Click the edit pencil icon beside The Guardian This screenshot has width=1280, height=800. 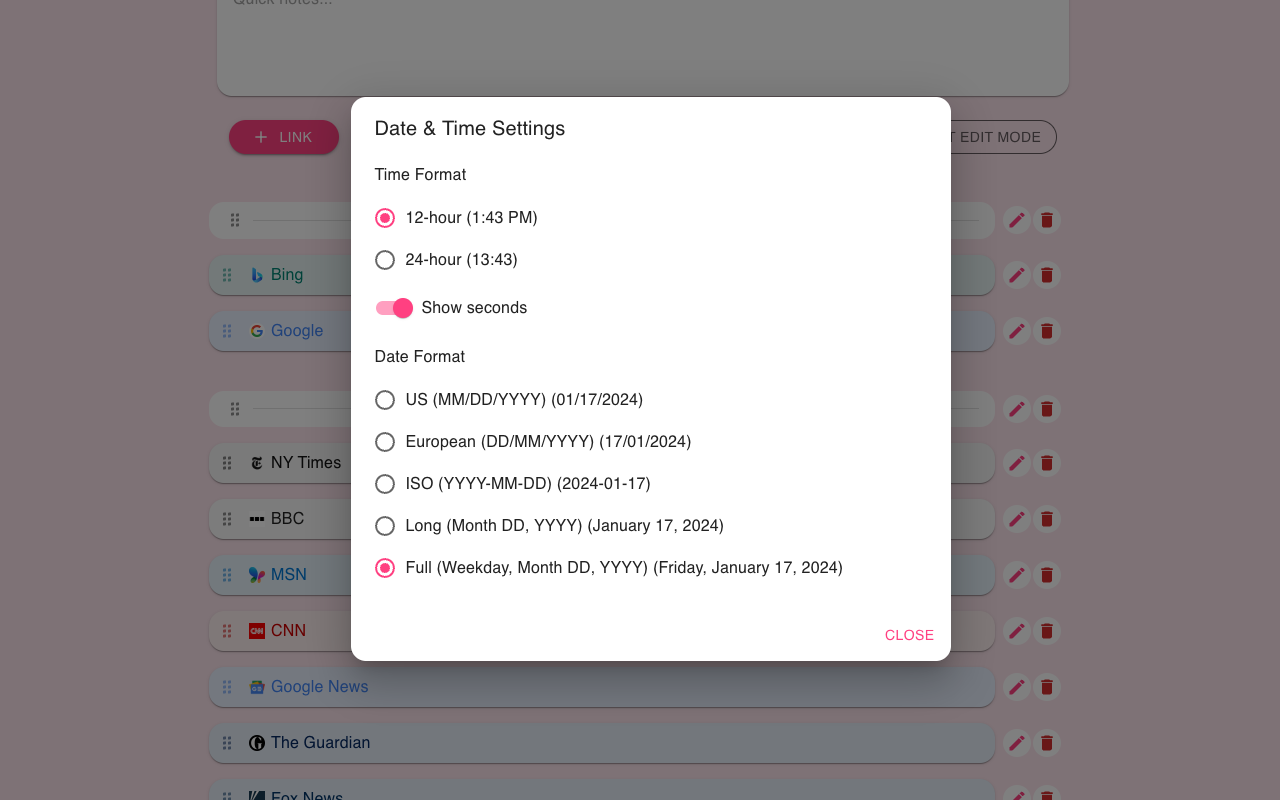[x=1016, y=743]
